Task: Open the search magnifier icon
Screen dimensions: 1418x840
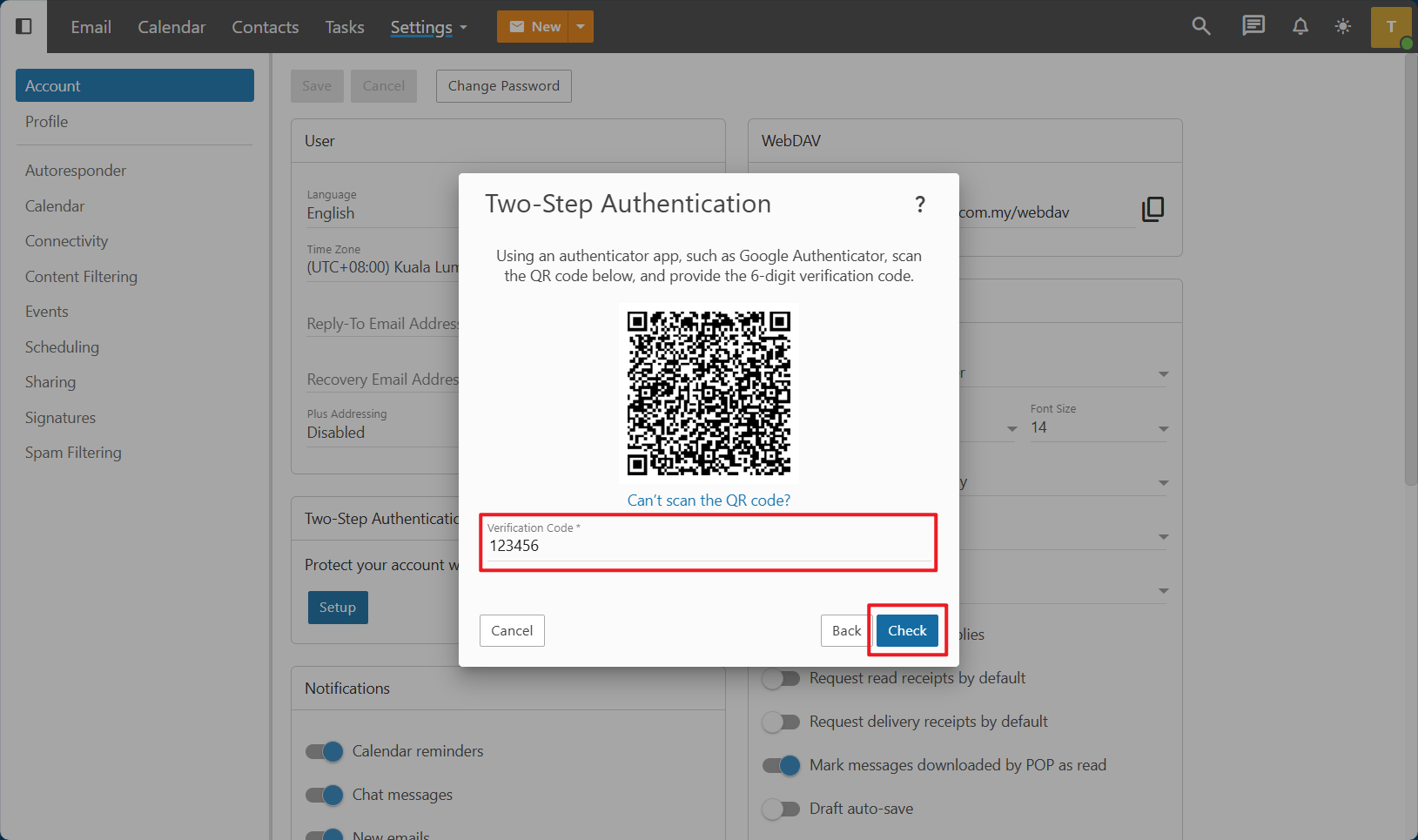Action: 1201,26
